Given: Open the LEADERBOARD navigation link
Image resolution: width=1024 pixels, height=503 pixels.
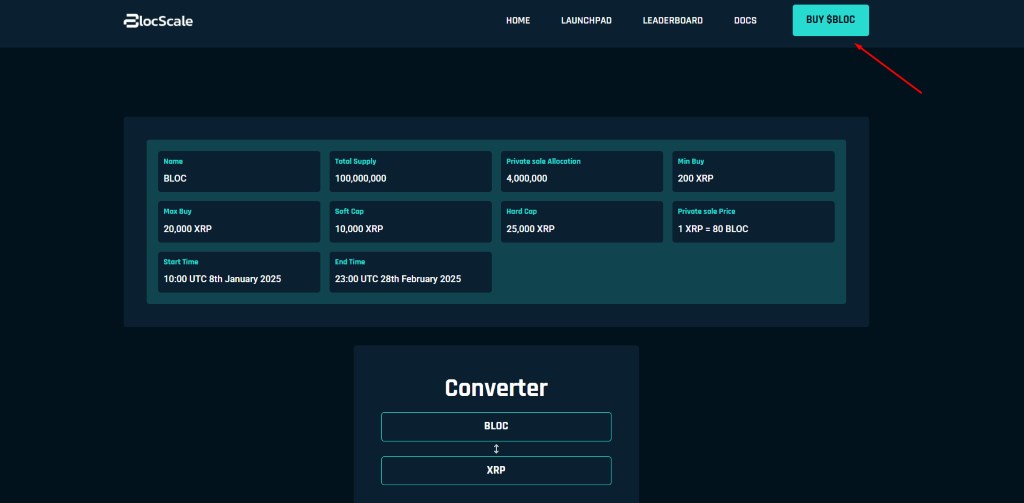Looking at the screenshot, I should pyautogui.click(x=672, y=20).
